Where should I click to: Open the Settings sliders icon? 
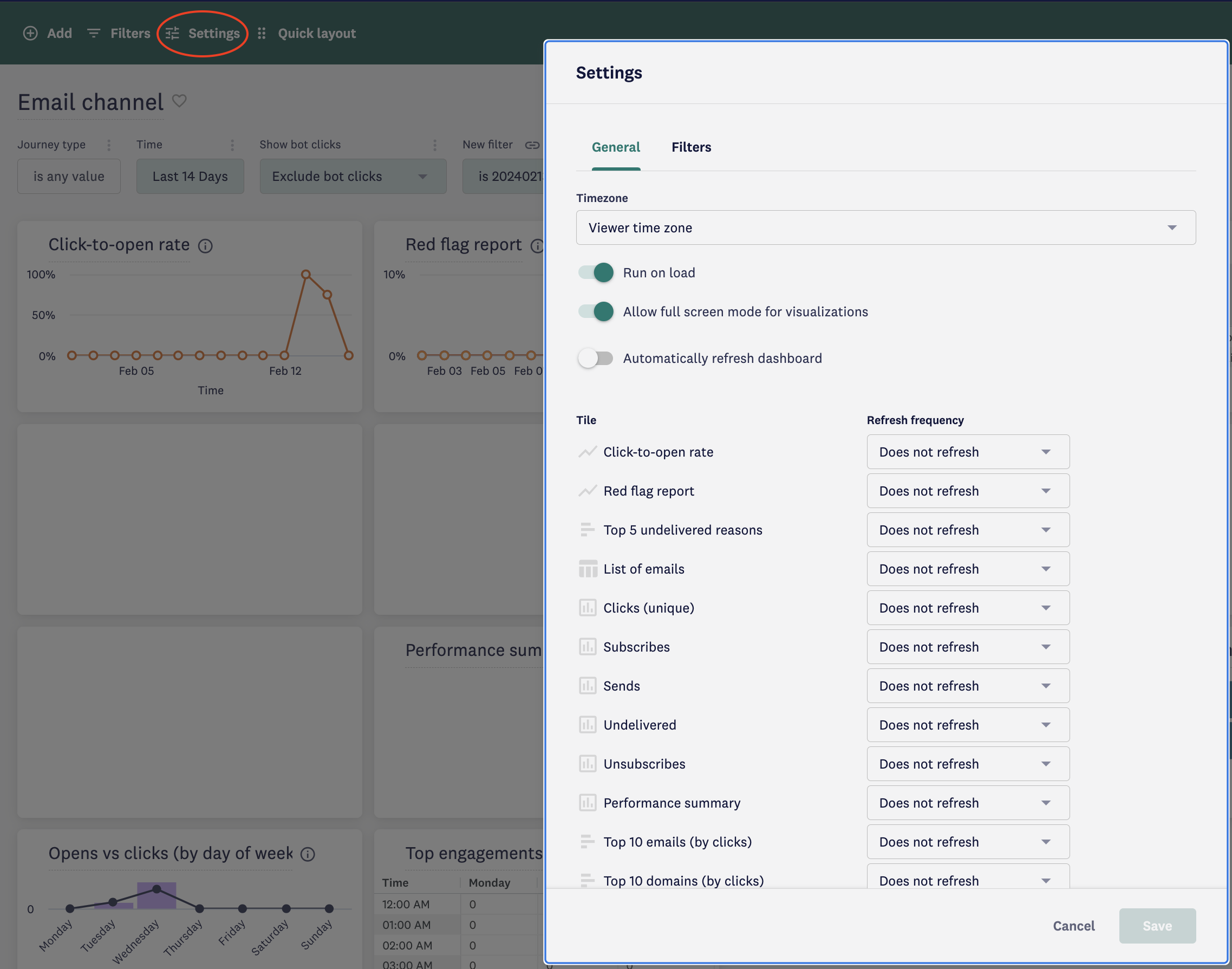point(172,34)
